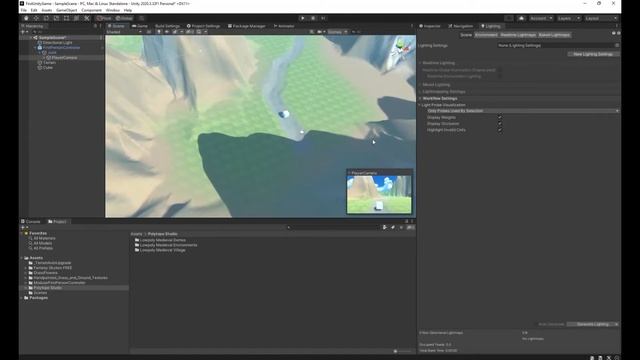Select Cube object in Hierarchy
The width and height of the screenshot is (640, 360).
click(x=48, y=68)
